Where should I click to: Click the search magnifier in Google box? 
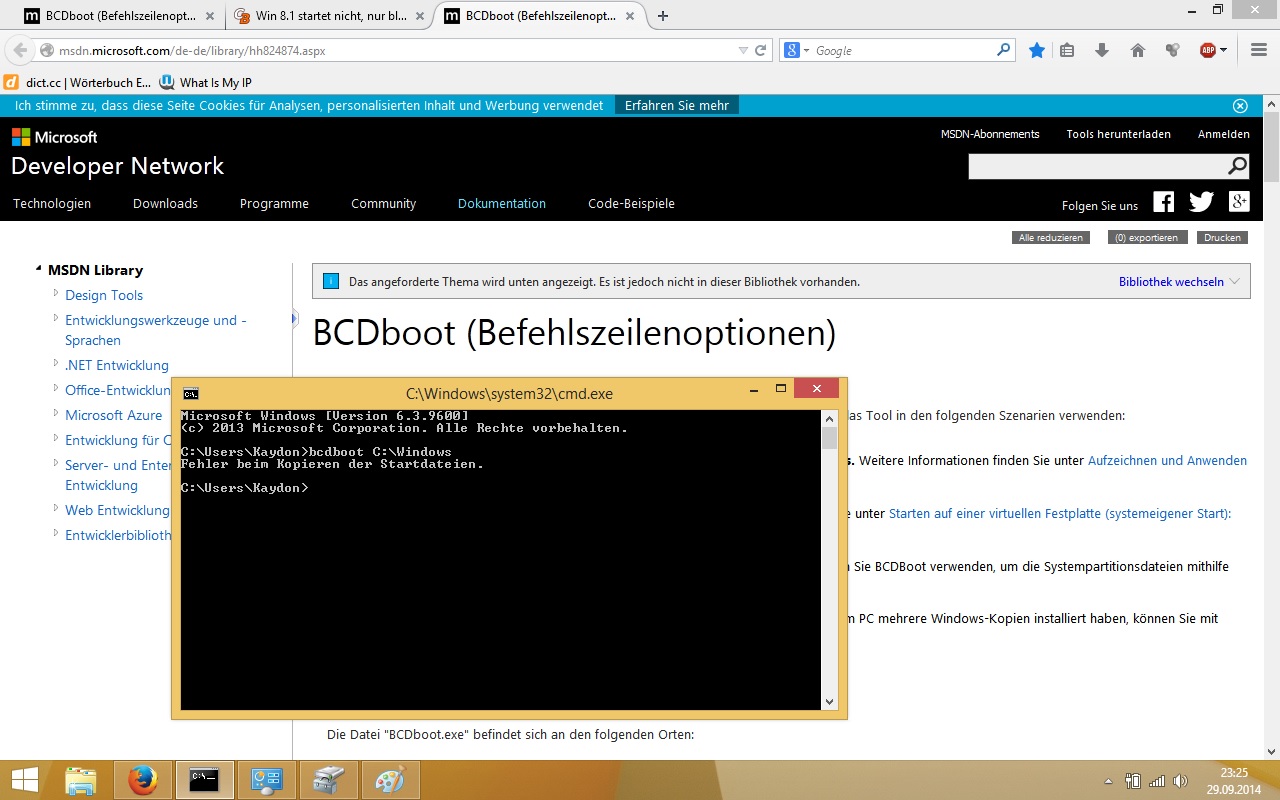coord(1004,49)
